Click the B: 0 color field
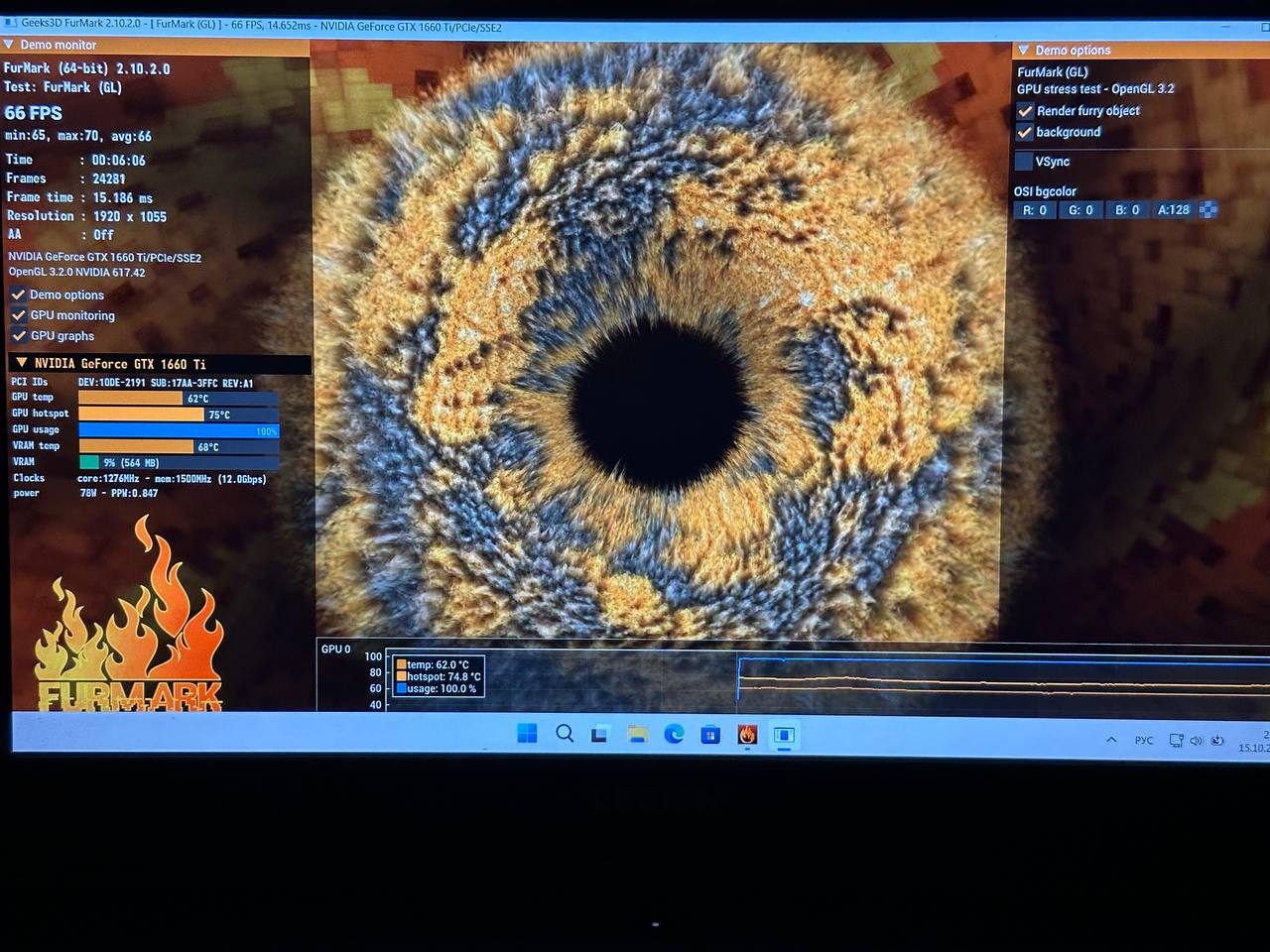The width and height of the screenshot is (1270, 952). (x=1127, y=210)
